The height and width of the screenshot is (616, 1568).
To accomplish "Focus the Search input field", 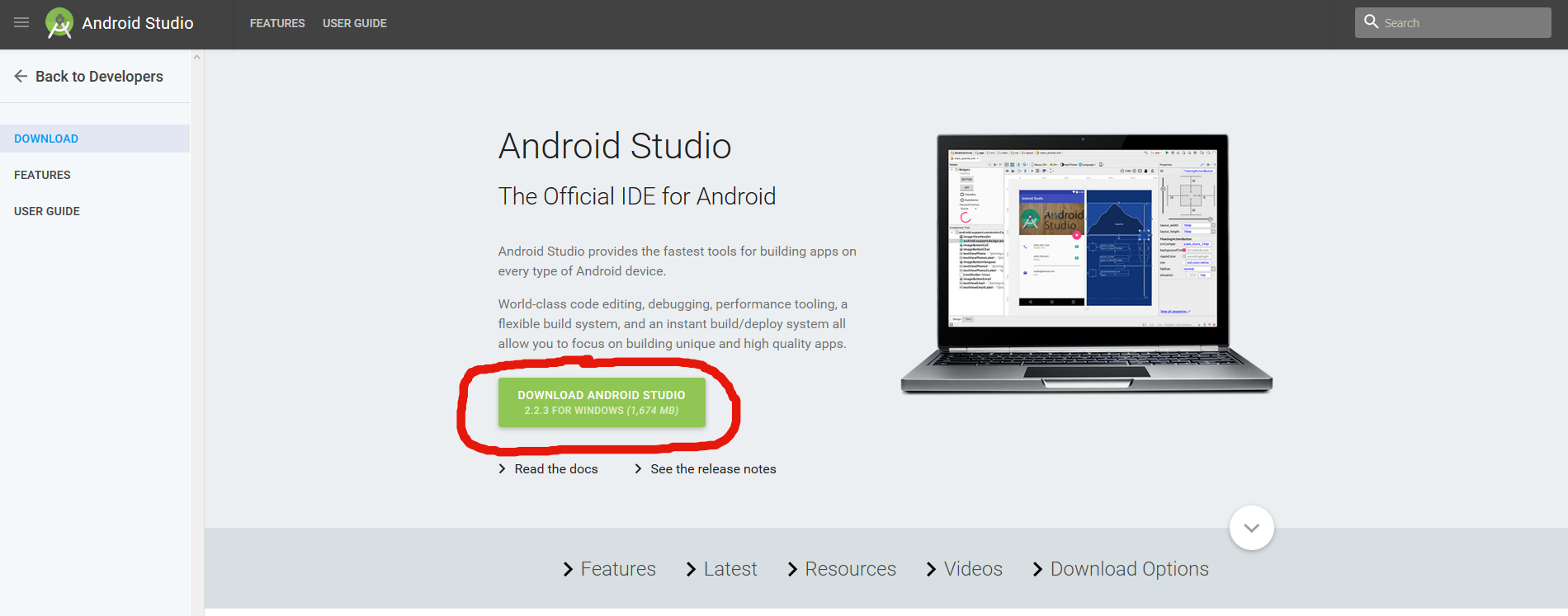I will click(x=1452, y=23).
